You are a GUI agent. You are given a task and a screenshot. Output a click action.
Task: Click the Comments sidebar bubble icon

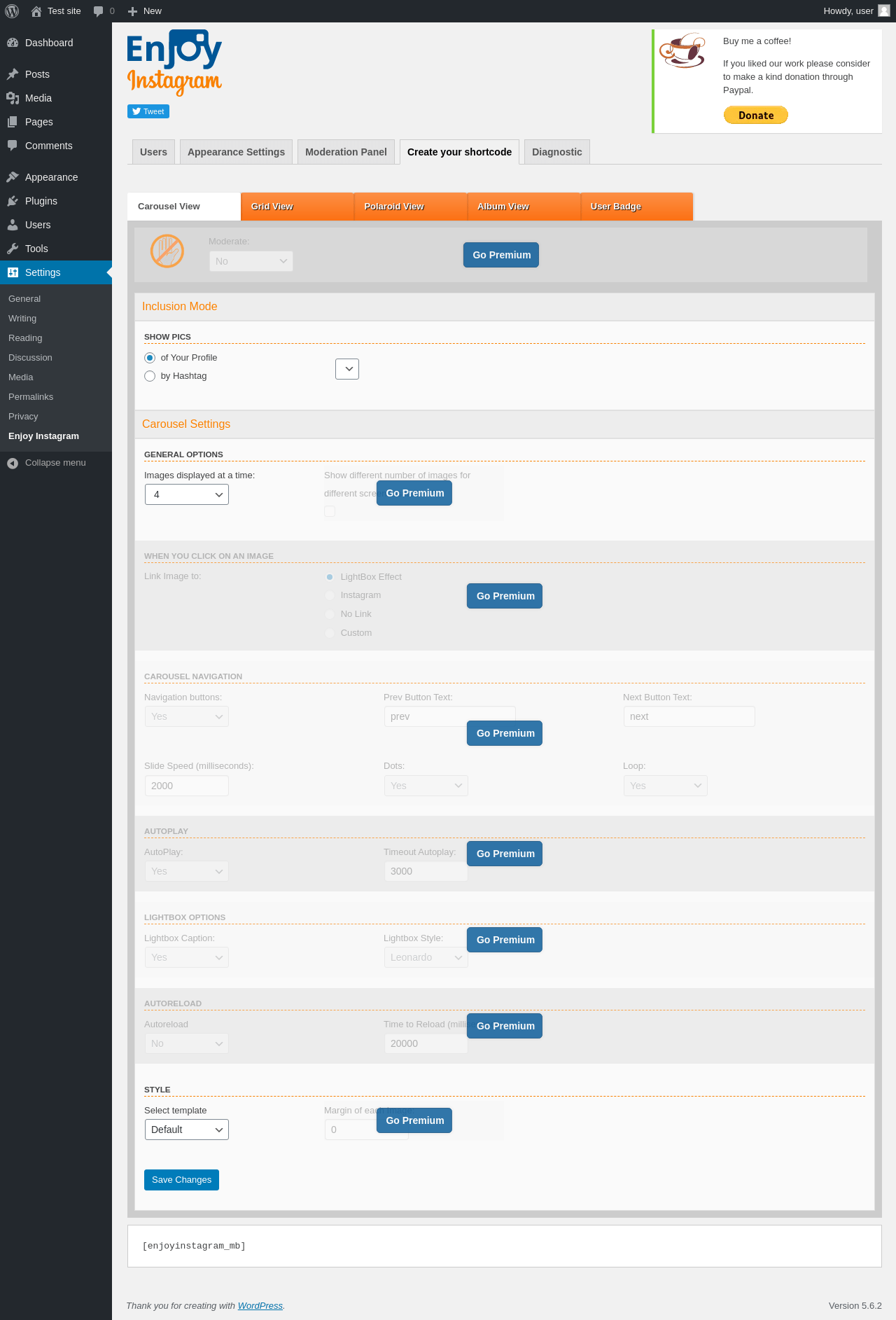pos(13,146)
